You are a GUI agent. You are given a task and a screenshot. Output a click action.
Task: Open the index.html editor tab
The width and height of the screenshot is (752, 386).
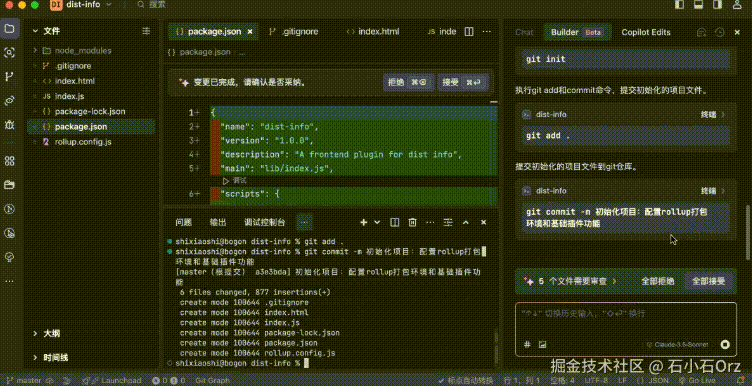(x=373, y=32)
